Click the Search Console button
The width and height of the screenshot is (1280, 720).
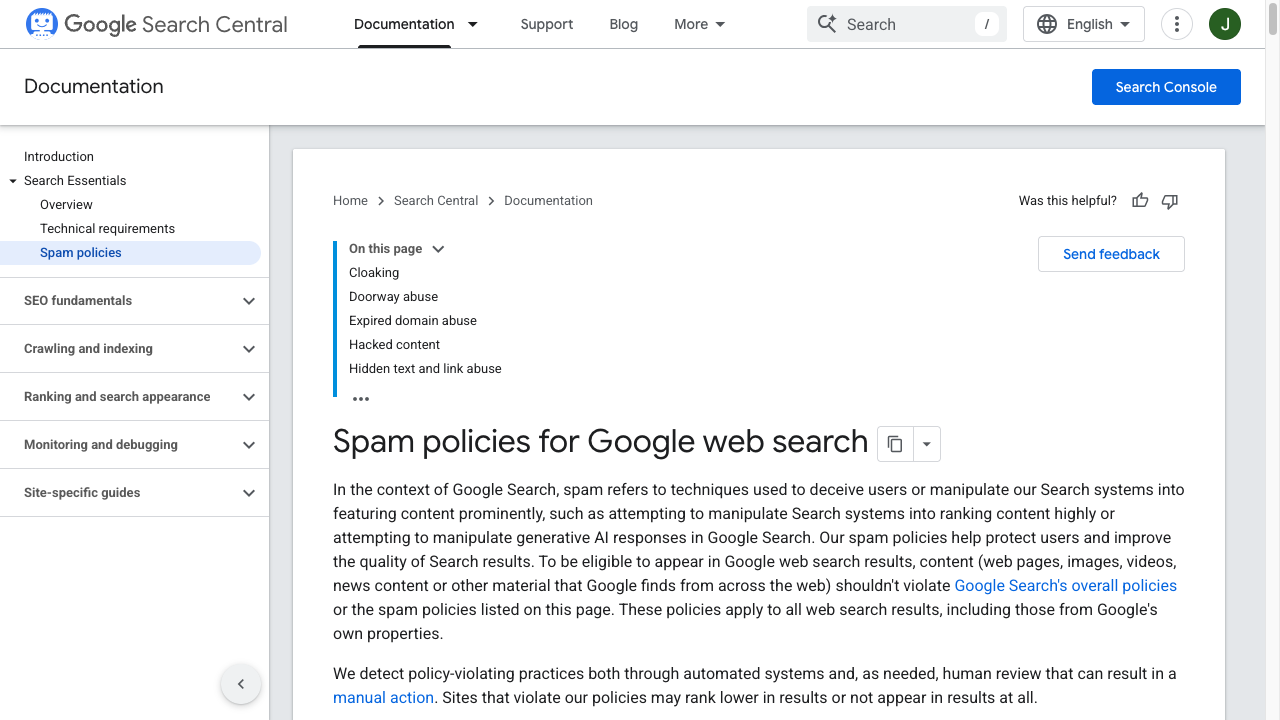click(1166, 87)
